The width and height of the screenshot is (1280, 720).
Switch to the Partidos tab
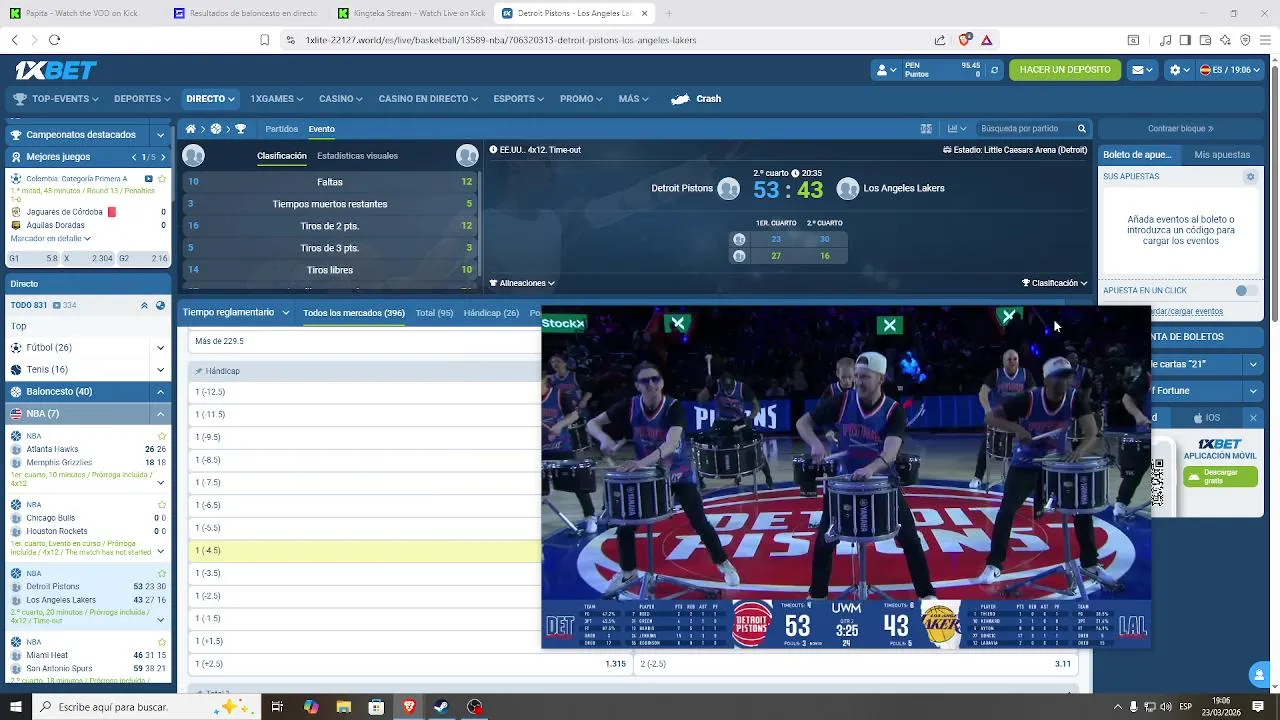point(281,129)
